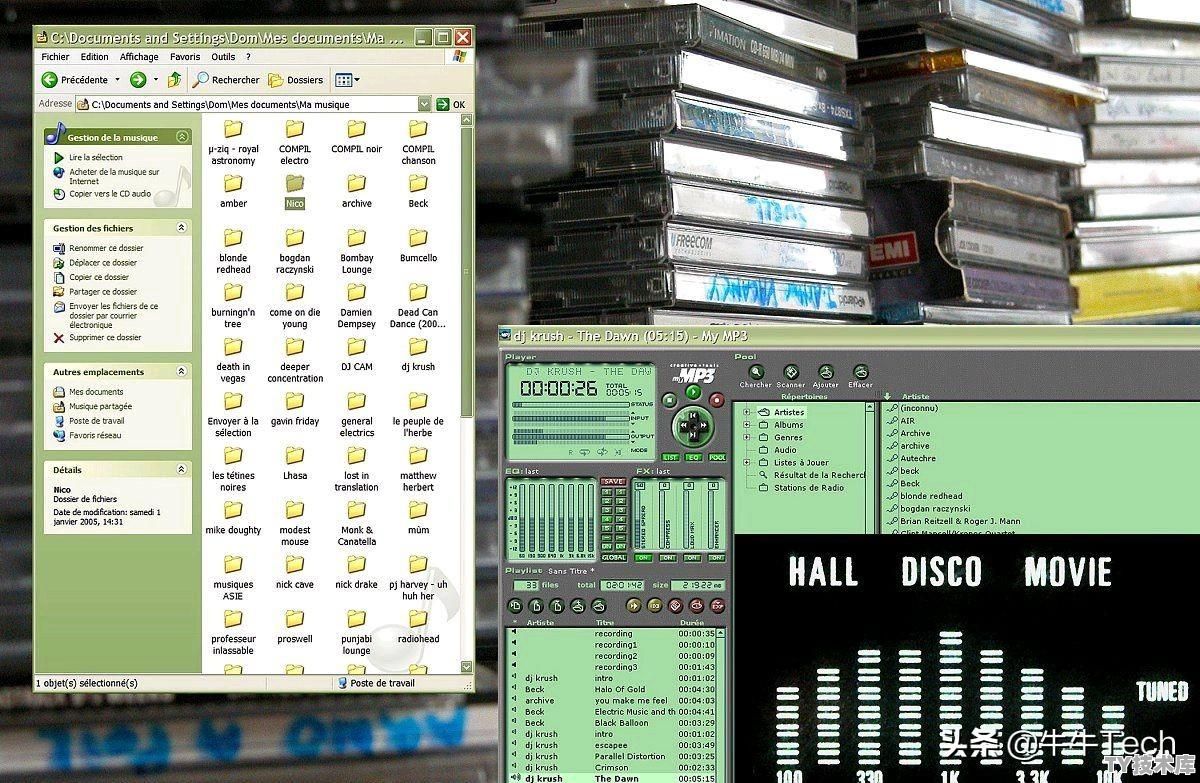This screenshot has height=783, width=1200.
Task: Click the yellow fast-forward playlist icon
Action: [633, 605]
